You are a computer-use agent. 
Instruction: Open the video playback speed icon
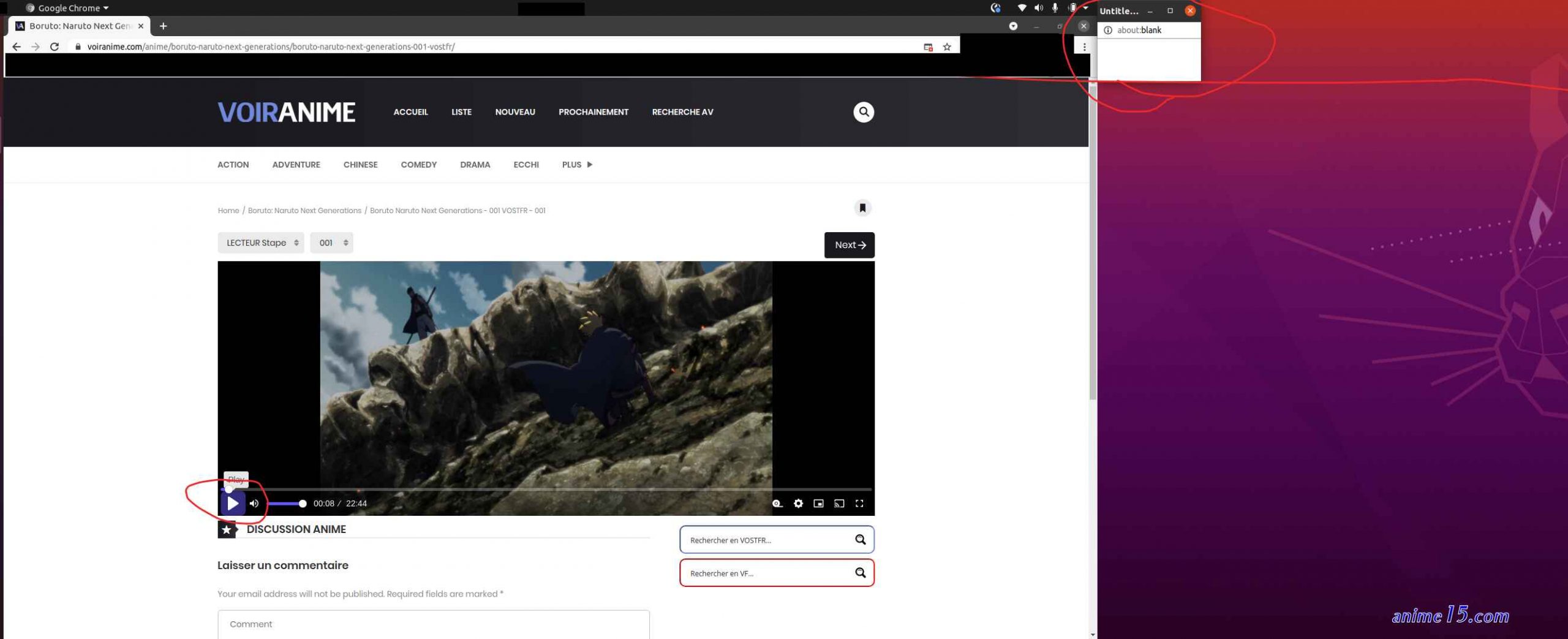[x=777, y=503]
